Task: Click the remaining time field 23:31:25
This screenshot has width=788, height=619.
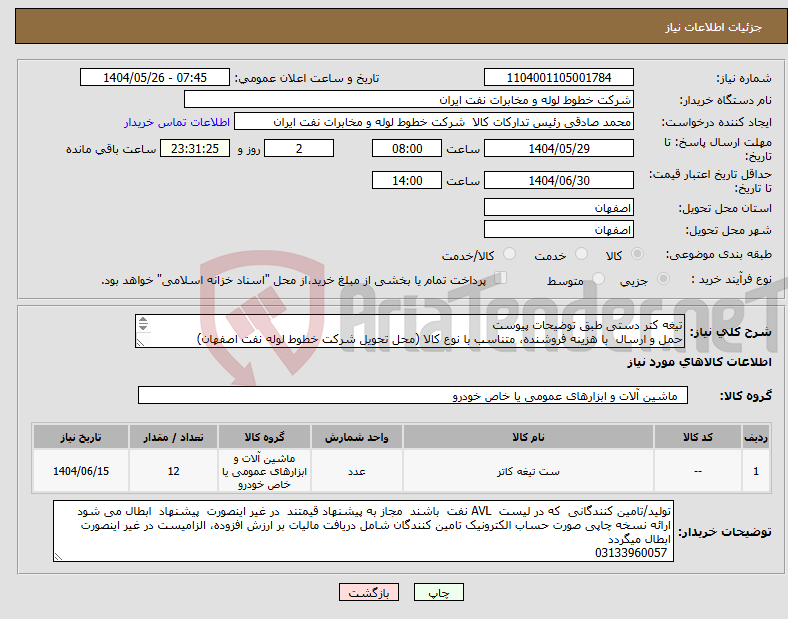Action: (195, 148)
